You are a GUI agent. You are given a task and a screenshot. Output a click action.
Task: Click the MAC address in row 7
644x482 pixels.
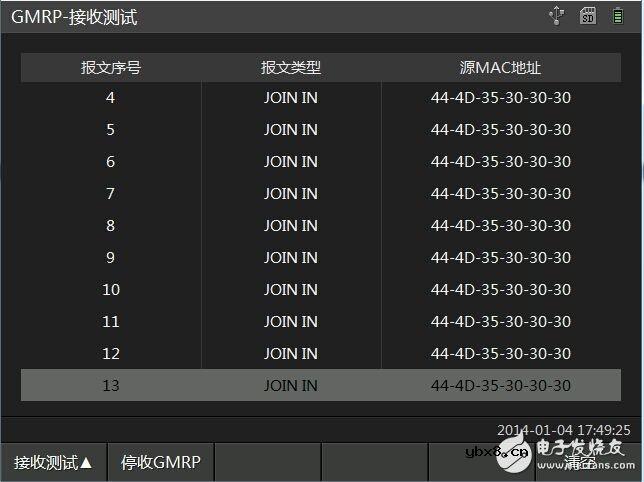501,194
